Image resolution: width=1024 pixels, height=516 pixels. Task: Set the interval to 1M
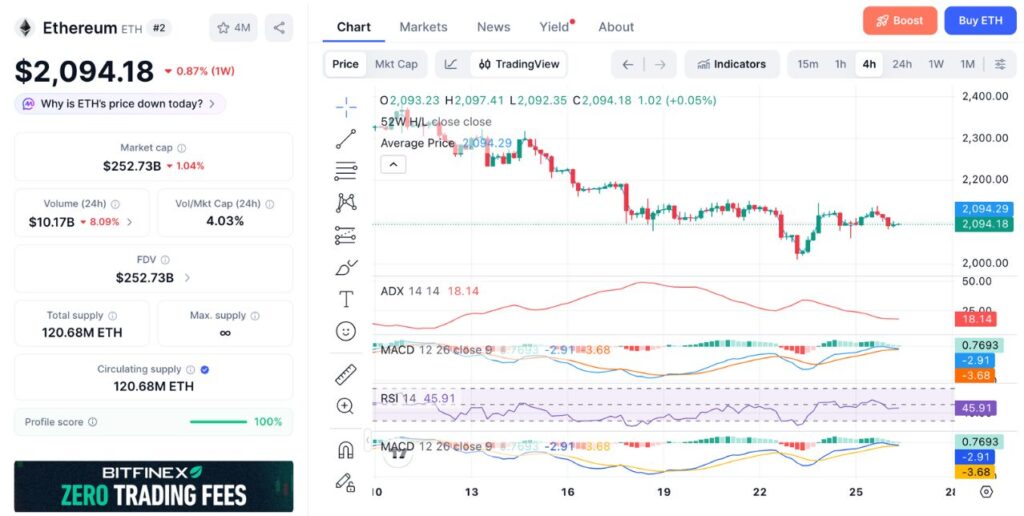click(x=967, y=64)
